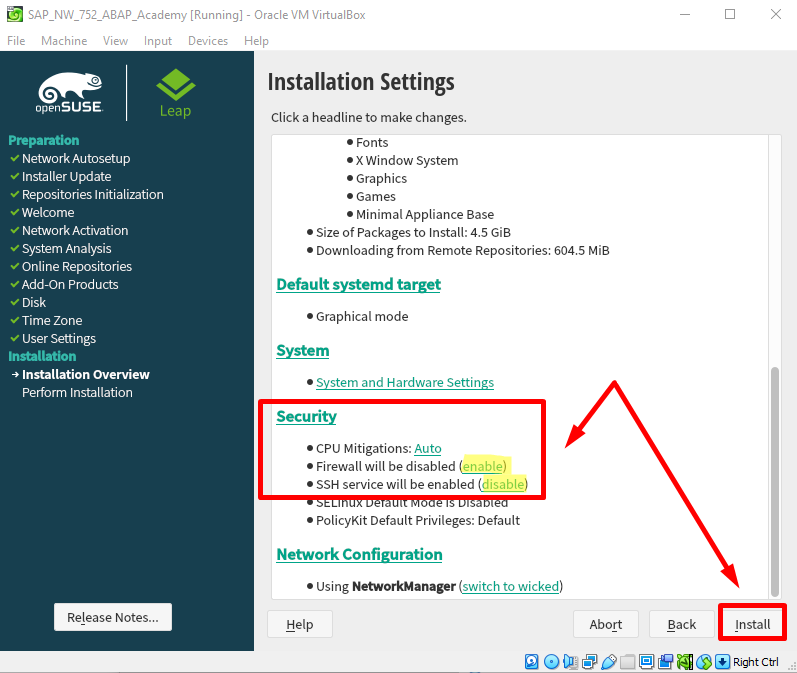Click the Preparation section heading
The height and width of the screenshot is (673, 797).
(44, 140)
